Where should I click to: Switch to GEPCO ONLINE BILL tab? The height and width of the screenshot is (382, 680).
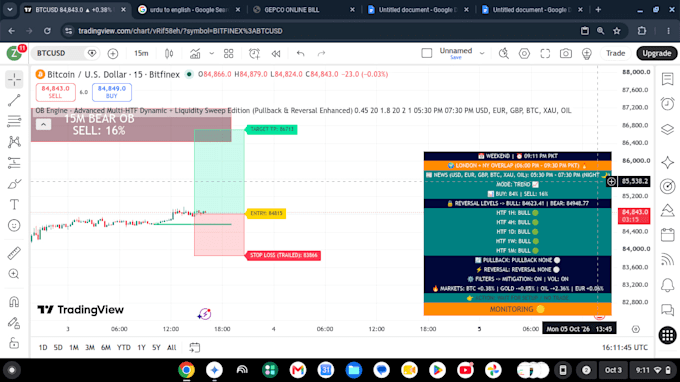click(304, 10)
